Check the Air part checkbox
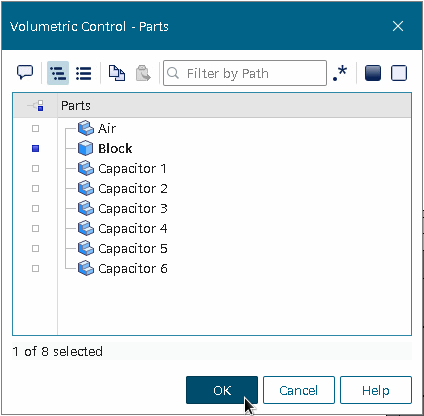Image resolution: width=424 pixels, height=416 pixels. [x=35, y=128]
